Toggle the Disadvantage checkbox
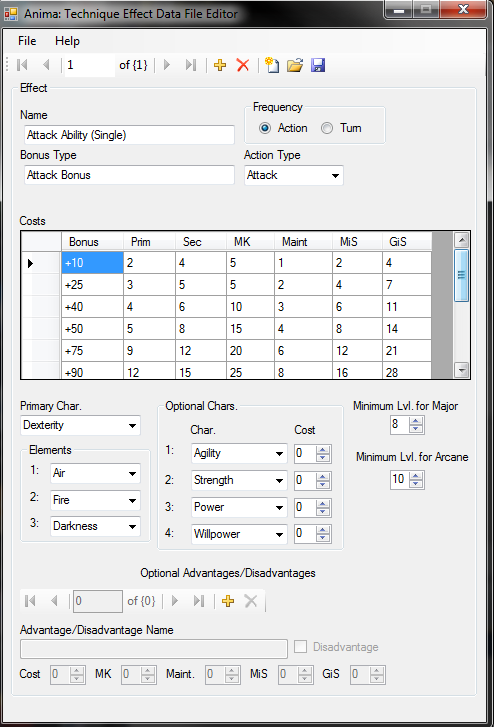The height and width of the screenshot is (727, 494). coord(301,646)
